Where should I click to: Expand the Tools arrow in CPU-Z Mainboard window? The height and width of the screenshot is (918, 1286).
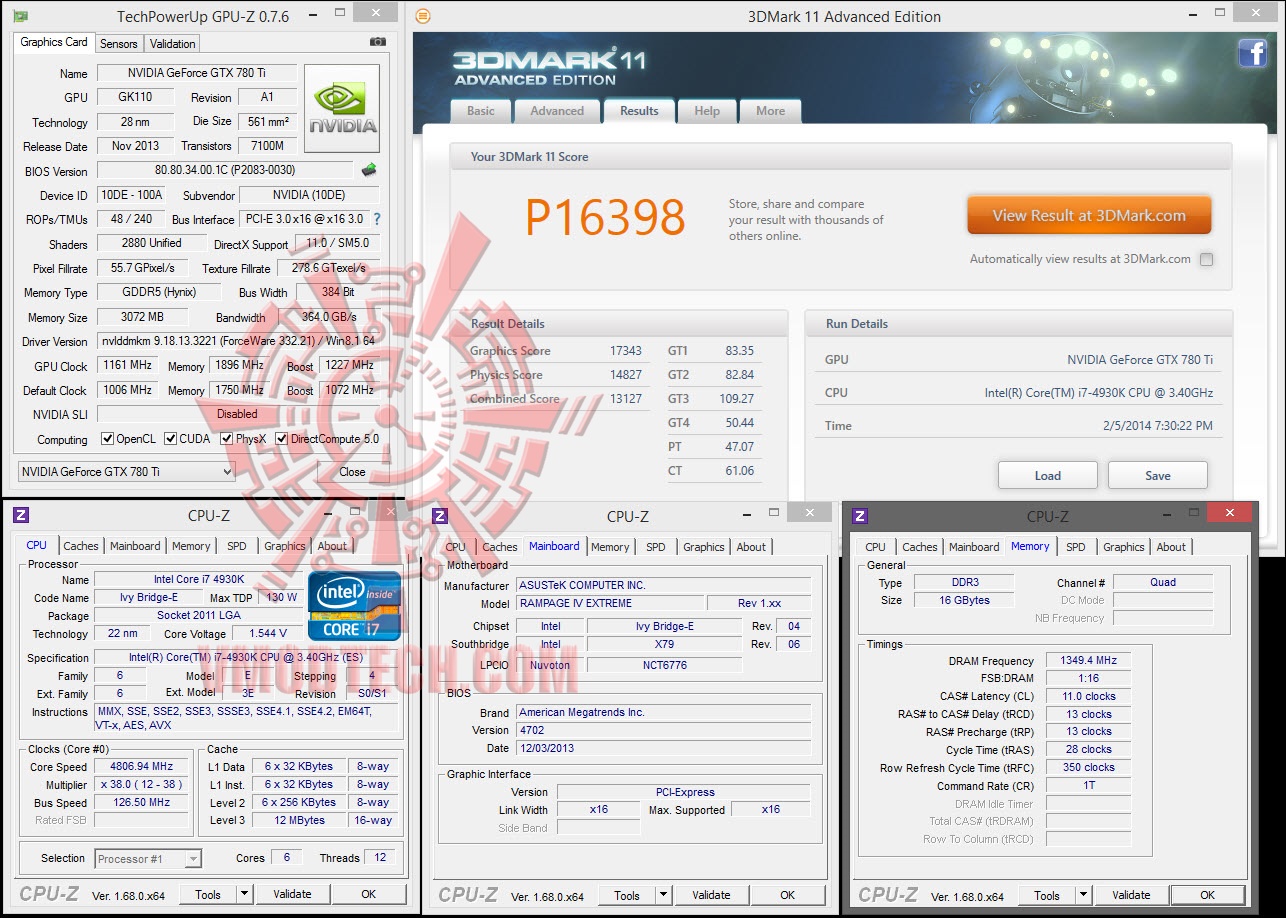tap(662, 895)
